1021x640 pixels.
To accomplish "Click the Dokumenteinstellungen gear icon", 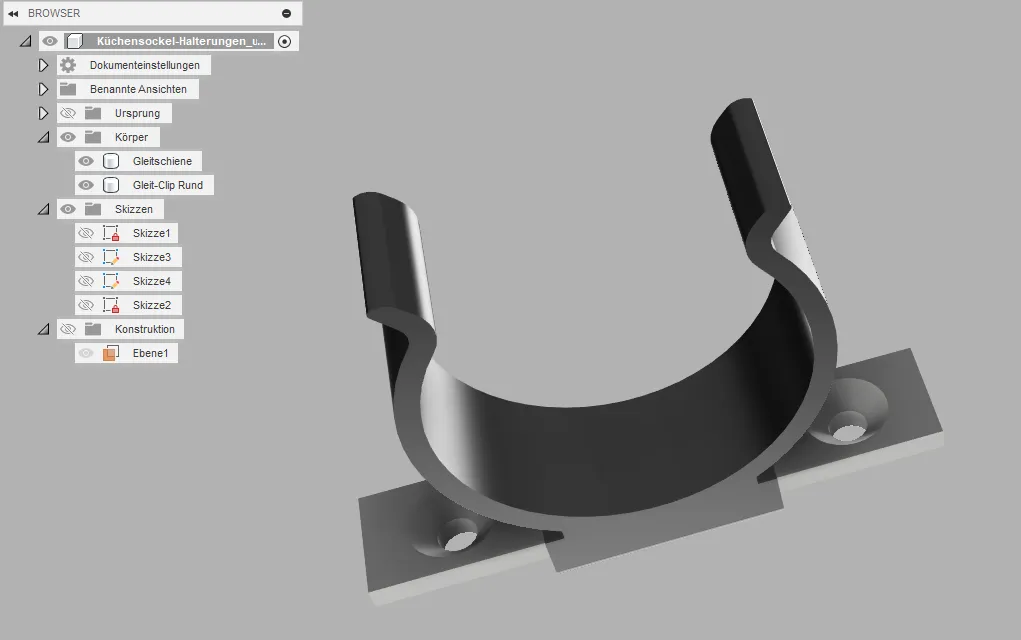I will point(68,65).
